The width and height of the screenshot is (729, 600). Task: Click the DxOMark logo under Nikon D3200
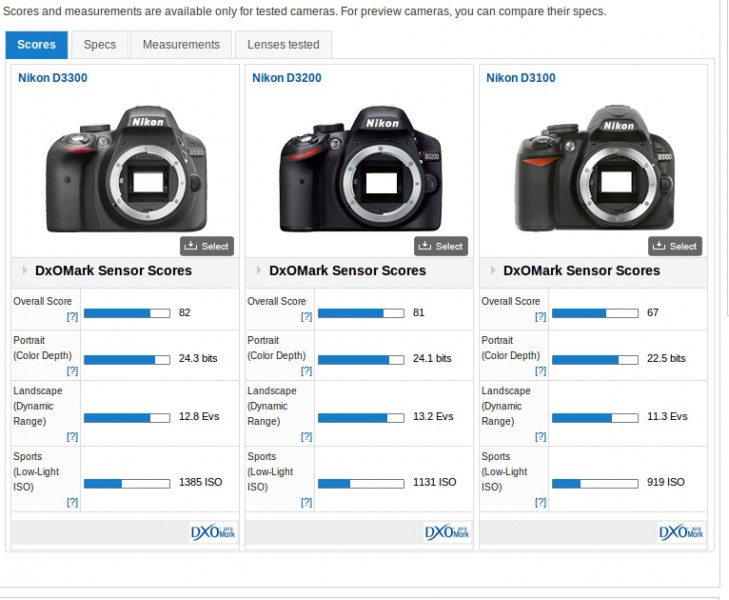(447, 532)
